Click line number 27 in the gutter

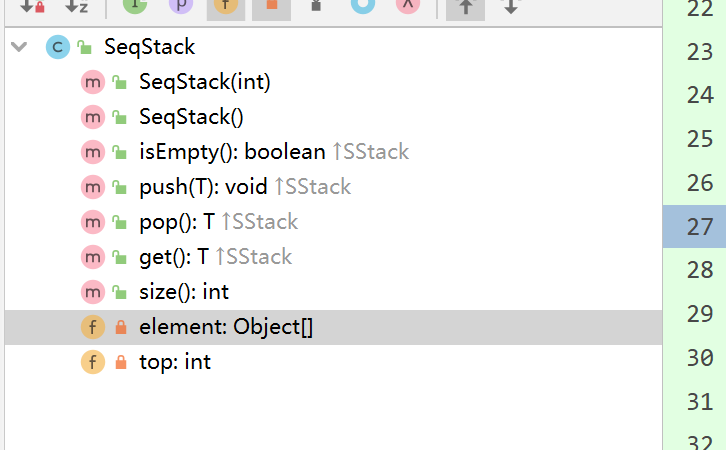[700, 226]
